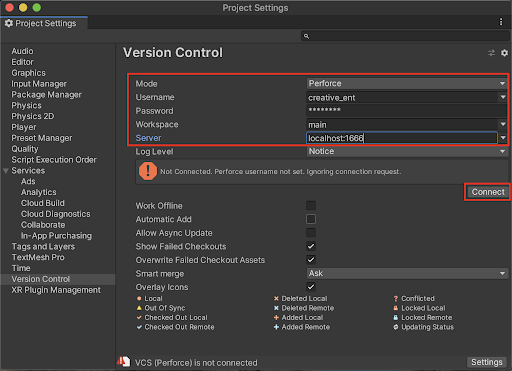Click the Username field containing creative_ent

402,97
